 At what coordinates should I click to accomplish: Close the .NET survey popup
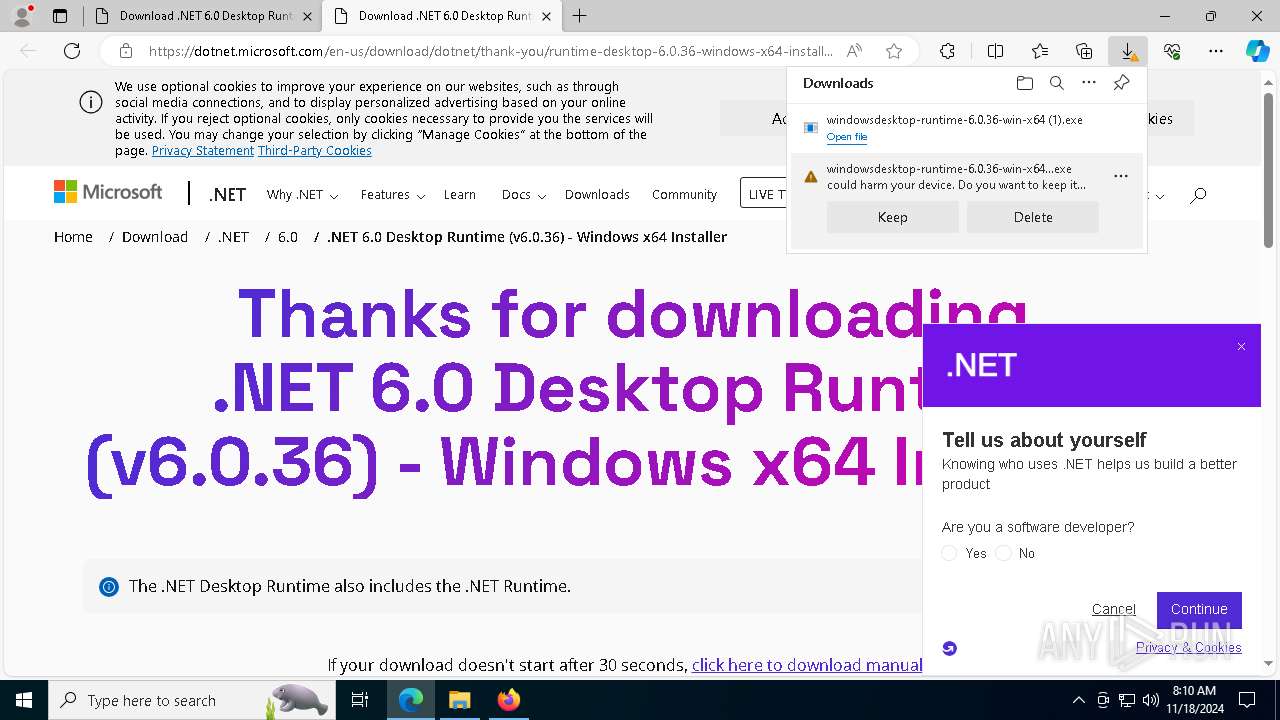coord(1241,347)
